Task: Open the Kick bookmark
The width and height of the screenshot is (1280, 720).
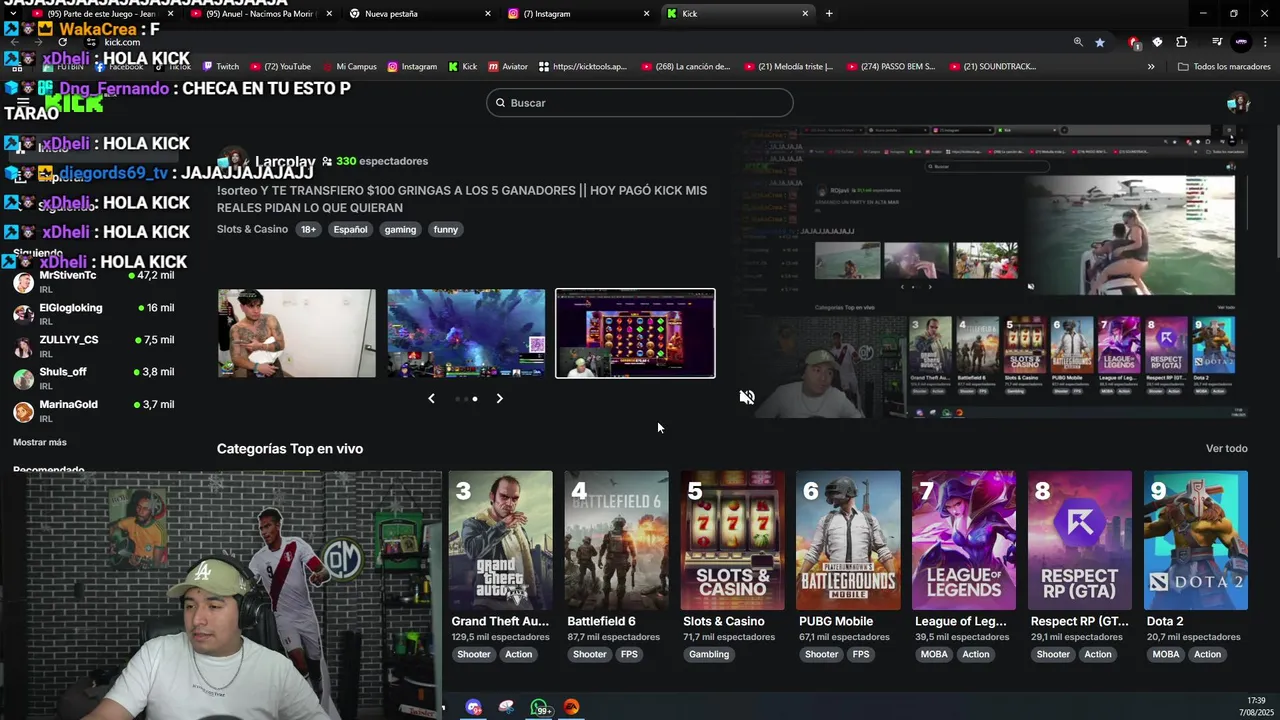Action: 463,67
